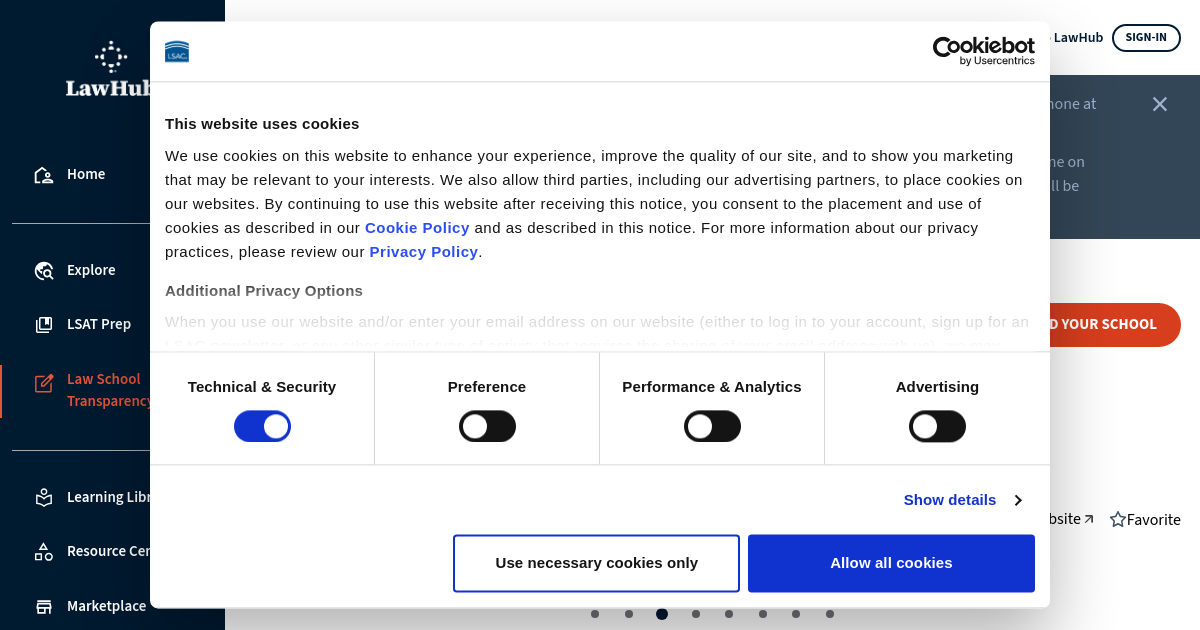This screenshot has height=630, width=1200.
Task: Click the LSAC logo in cookie dialog
Action: pos(177,51)
